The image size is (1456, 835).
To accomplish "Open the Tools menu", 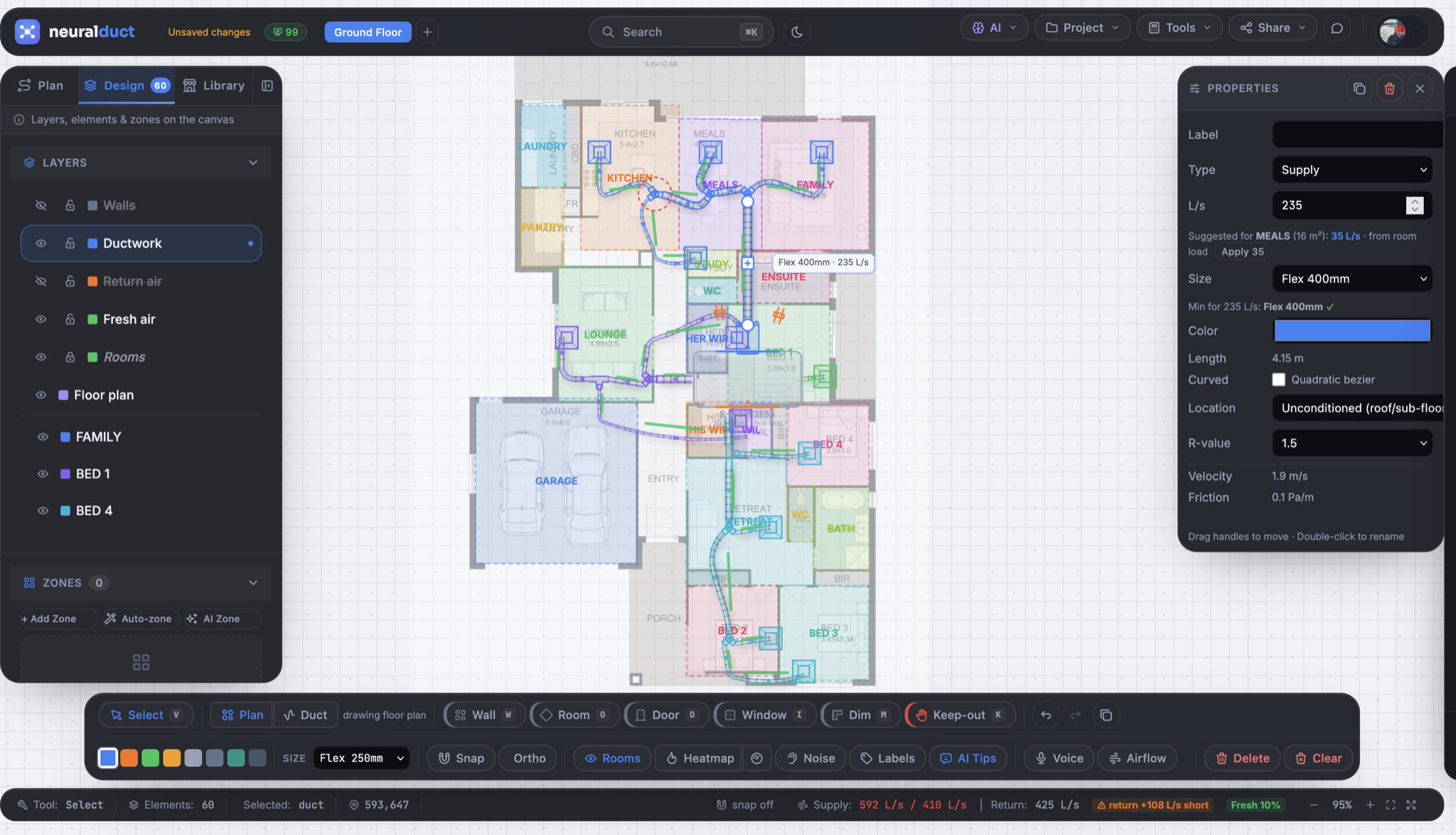I will click(x=1179, y=28).
